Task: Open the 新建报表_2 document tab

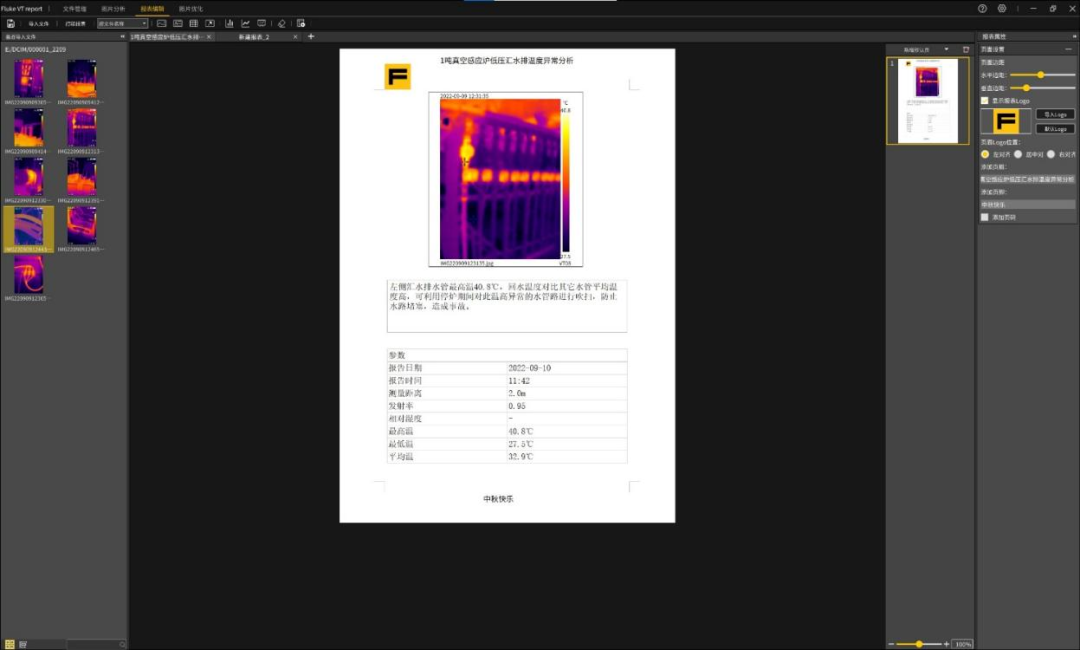Action: [x=254, y=37]
